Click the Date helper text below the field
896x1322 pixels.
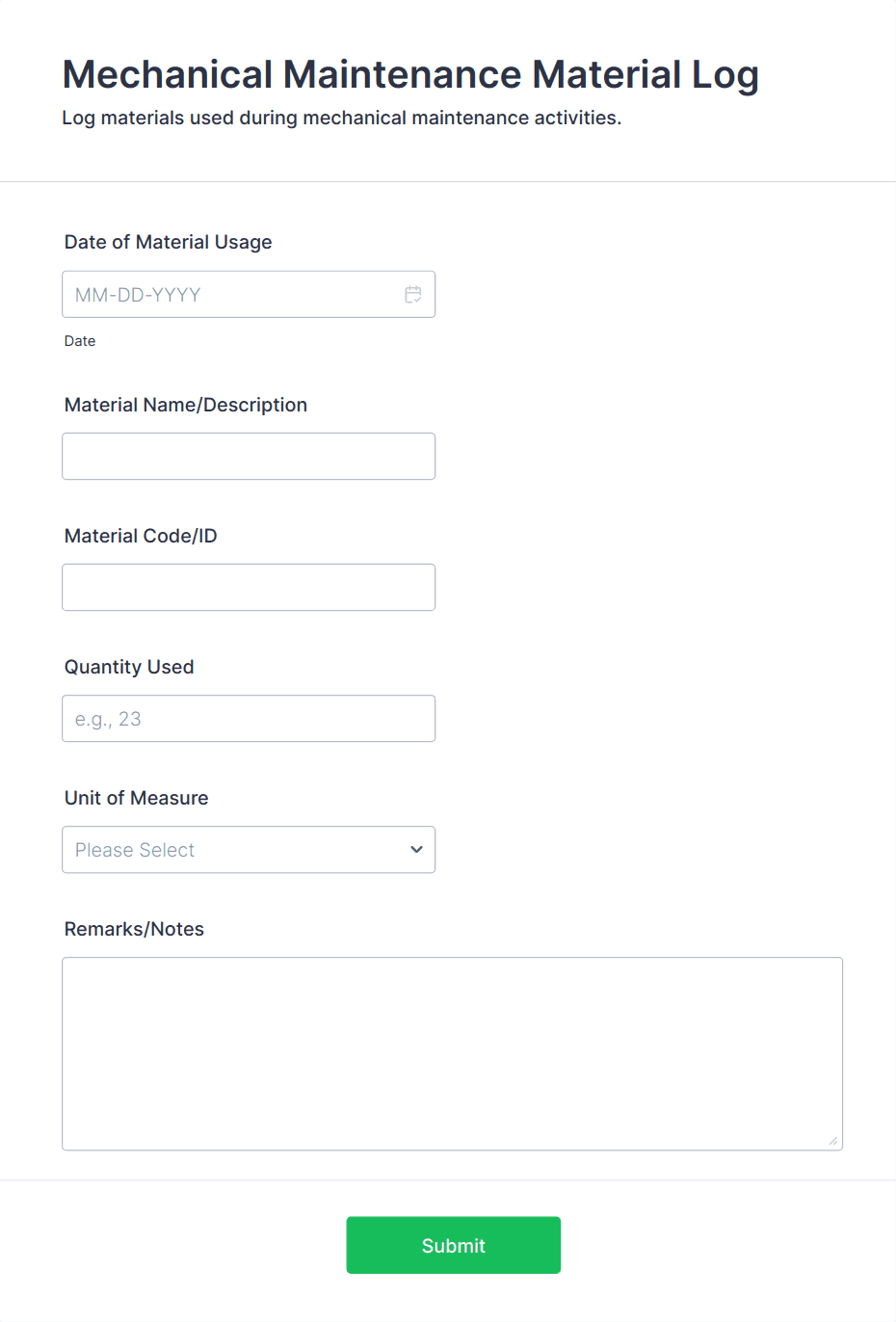tap(80, 341)
